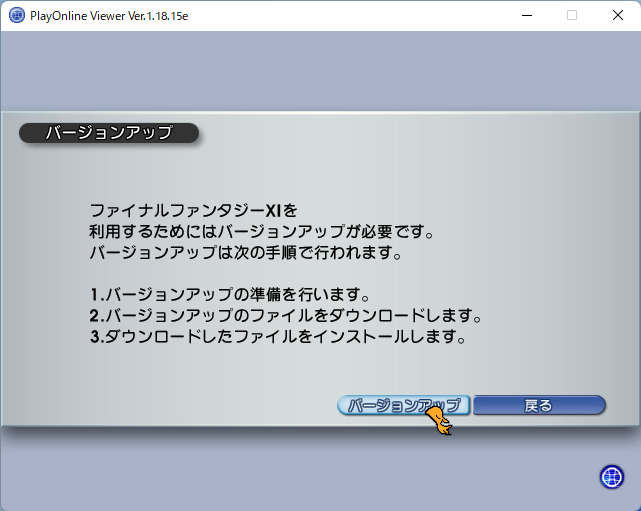Click the PlayOnline Viewer Ver.1.18.15e title text
Viewport: 641px width, 511px height.
click(109, 16)
